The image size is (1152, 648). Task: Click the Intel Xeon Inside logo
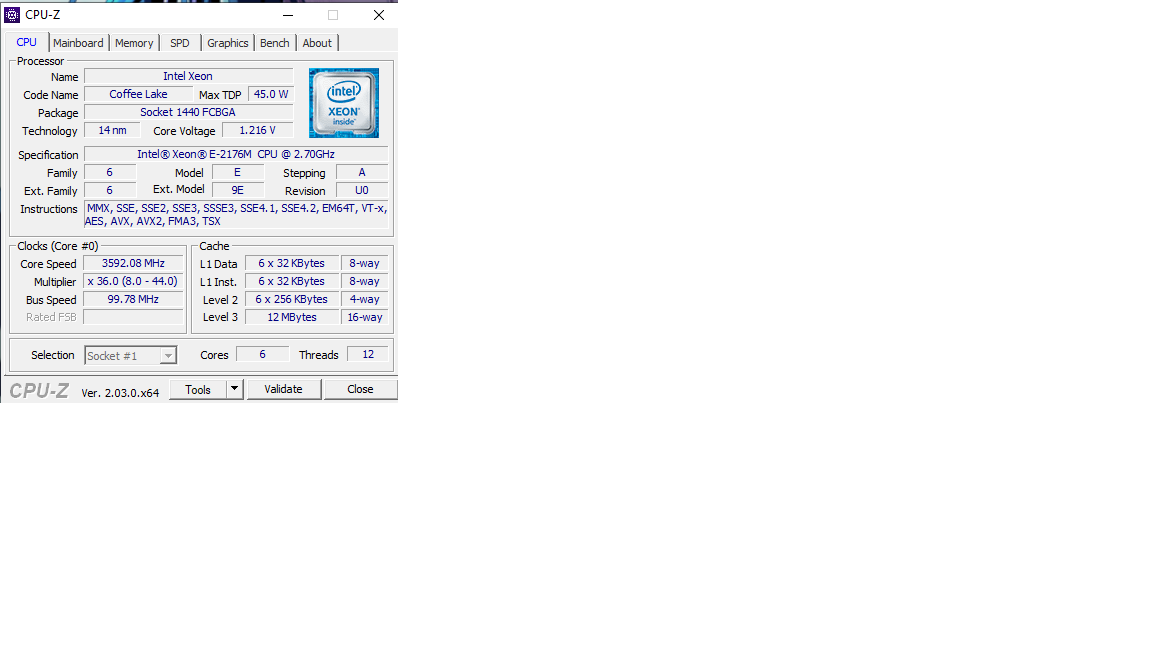click(344, 103)
